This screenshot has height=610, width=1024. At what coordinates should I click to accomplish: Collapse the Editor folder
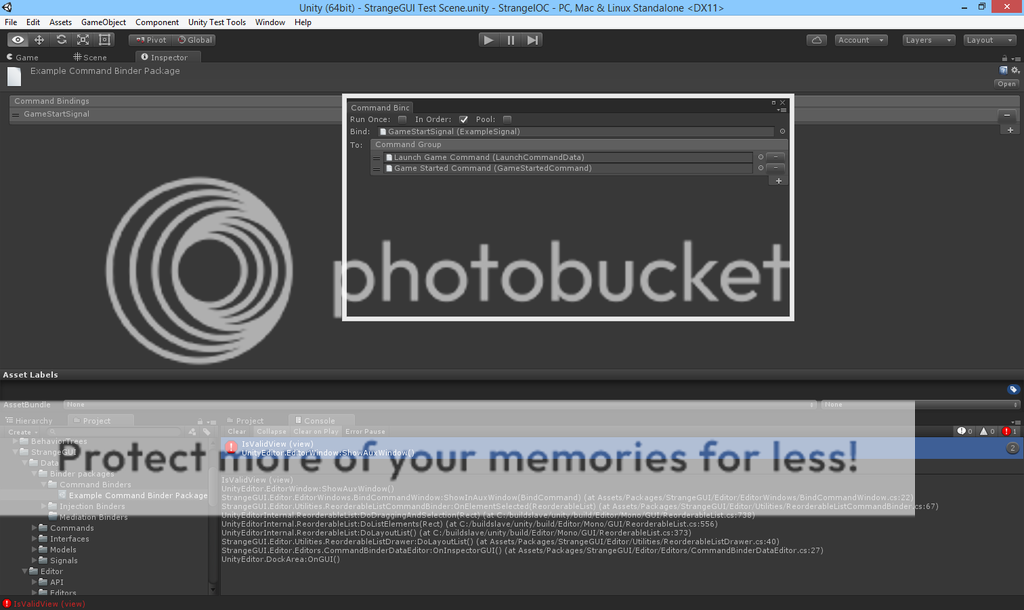coord(24,571)
